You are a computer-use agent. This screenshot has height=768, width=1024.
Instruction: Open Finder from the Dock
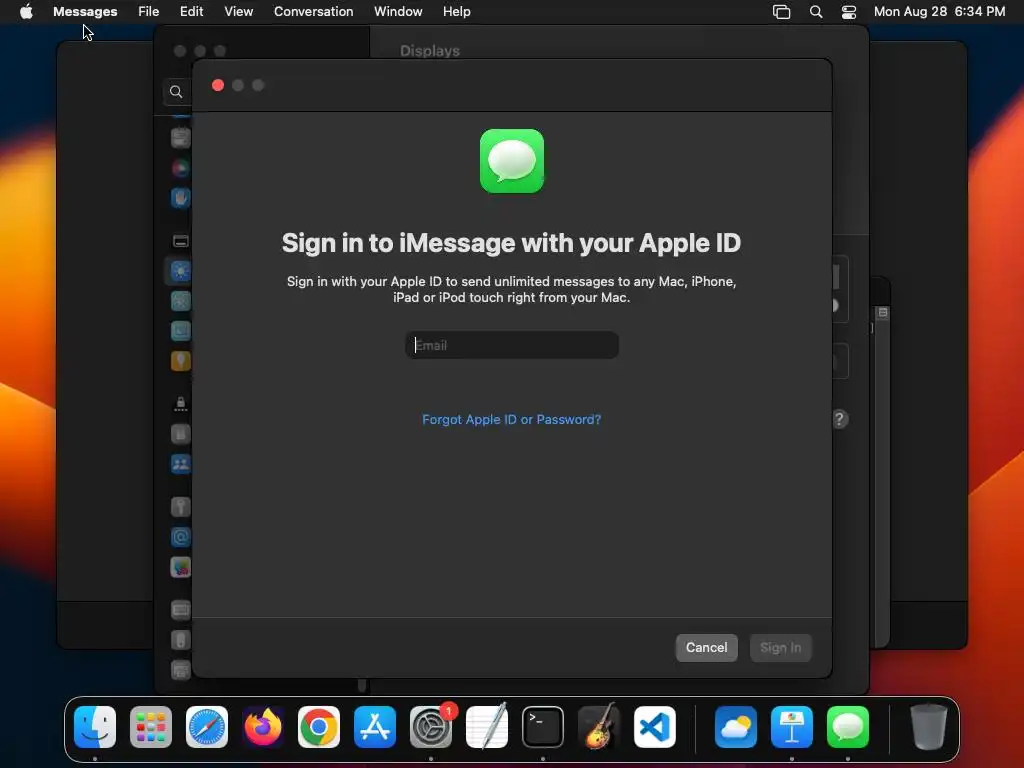95,727
